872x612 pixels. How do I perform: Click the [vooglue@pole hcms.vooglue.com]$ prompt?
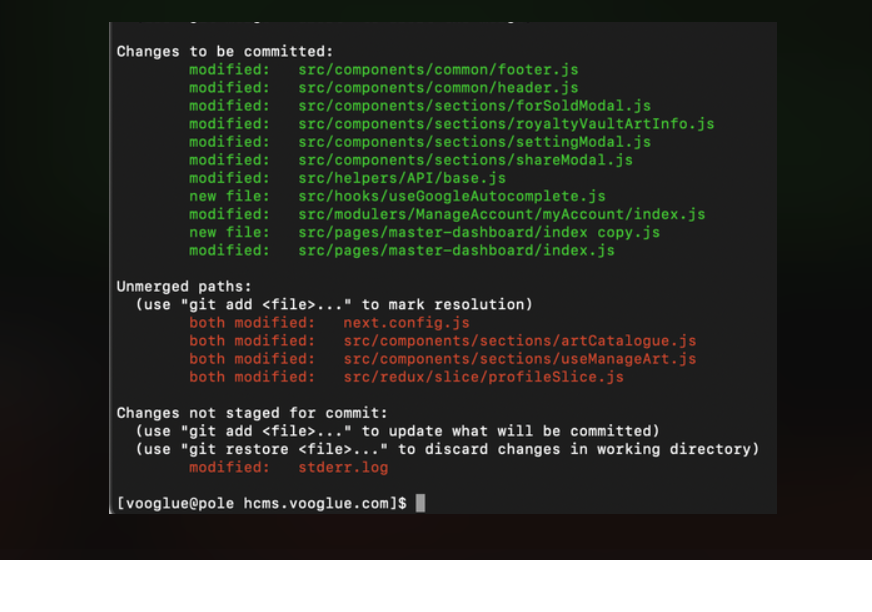261,503
